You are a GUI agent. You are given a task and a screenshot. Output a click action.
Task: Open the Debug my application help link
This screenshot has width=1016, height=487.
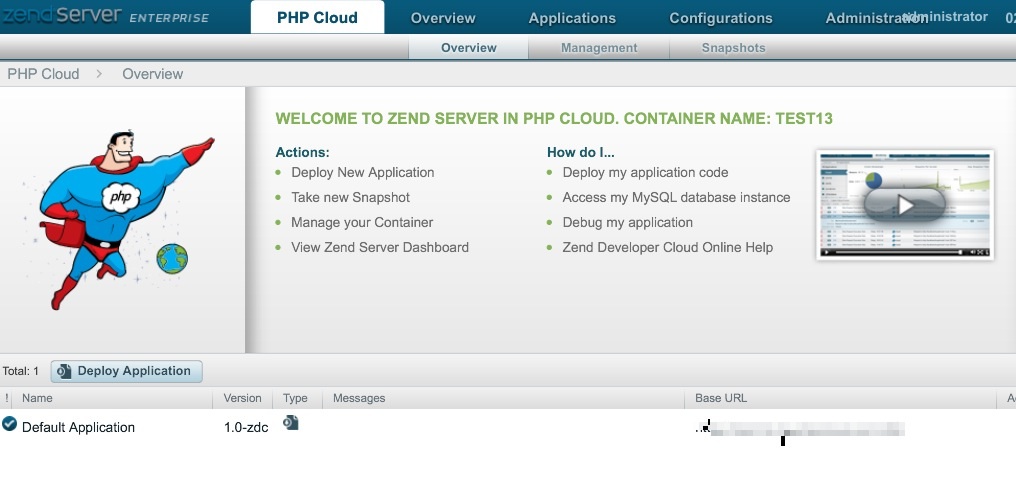pos(628,222)
